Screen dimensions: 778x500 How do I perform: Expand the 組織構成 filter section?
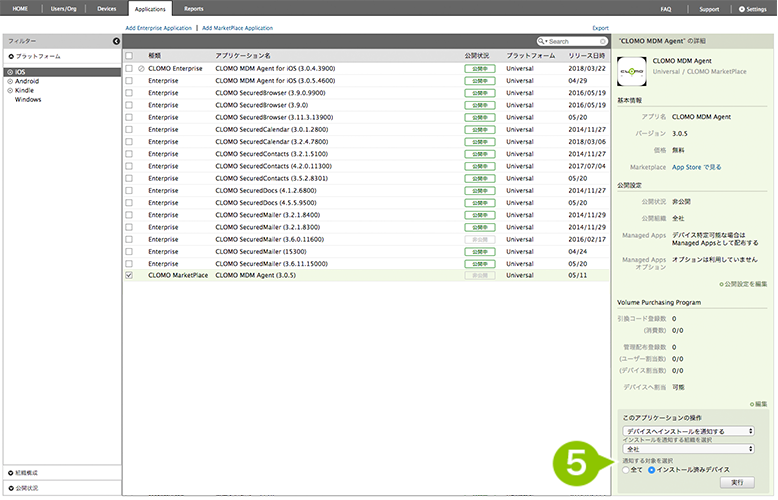pos(23,473)
